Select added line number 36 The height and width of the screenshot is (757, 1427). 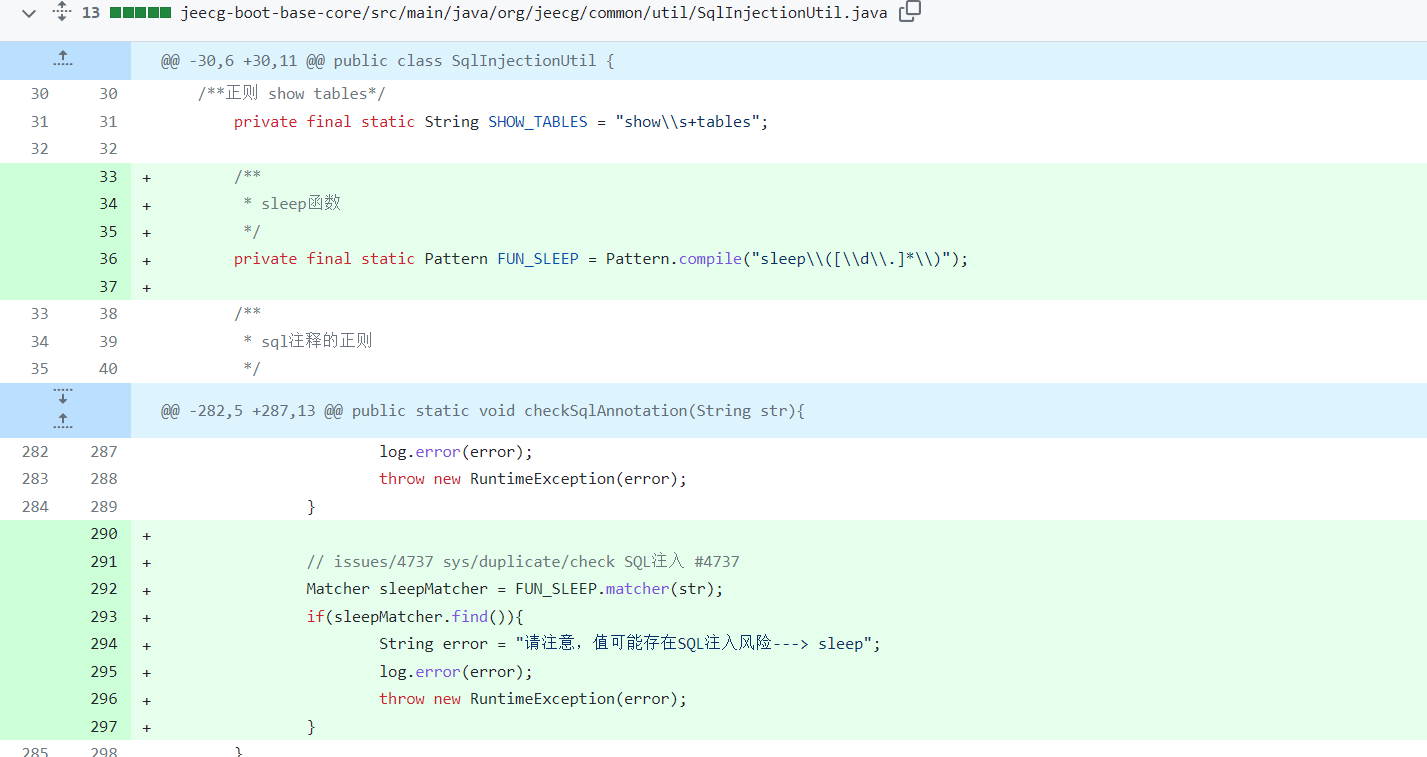coord(107,259)
